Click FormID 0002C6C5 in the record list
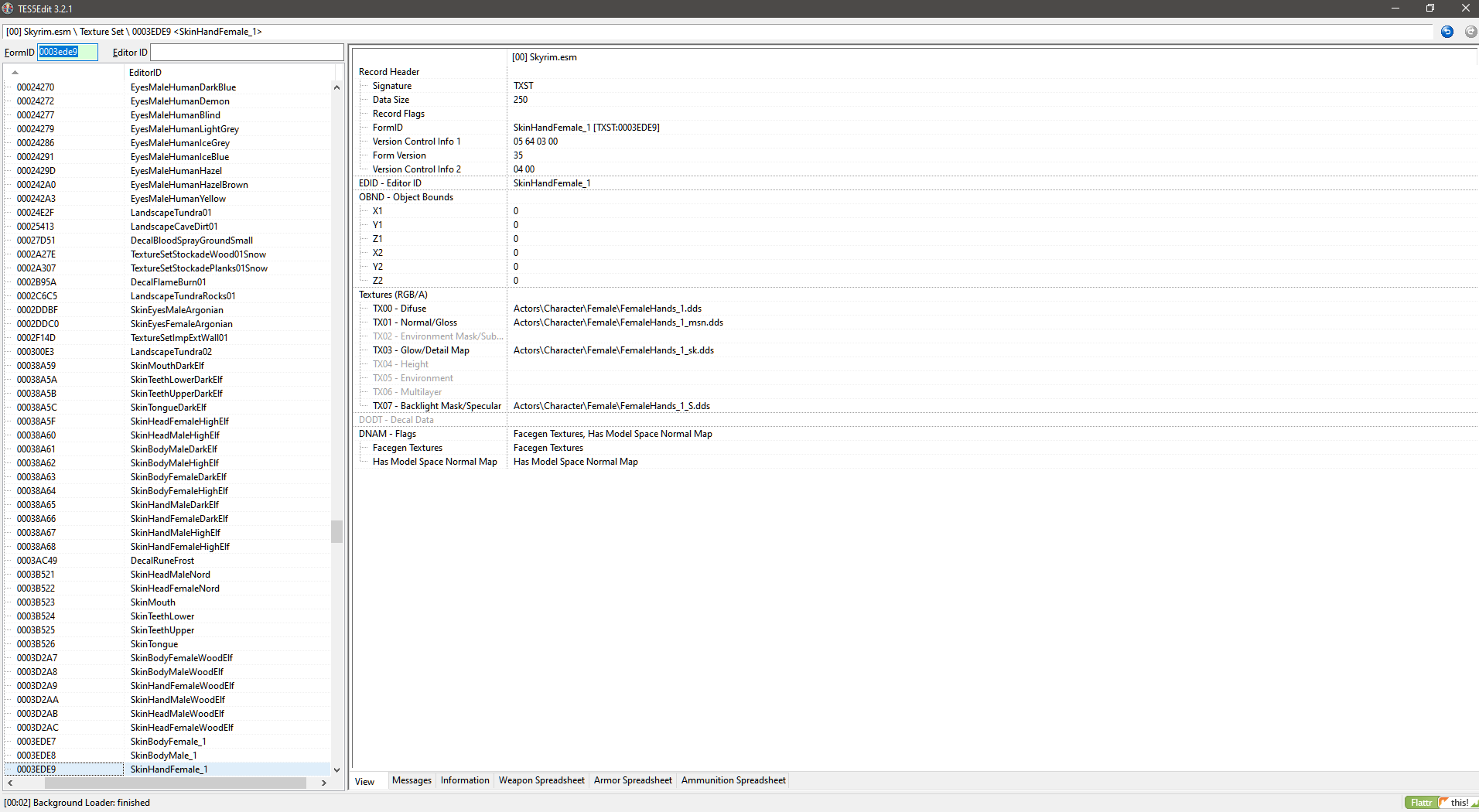The height and width of the screenshot is (812, 1479). (37, 296)
